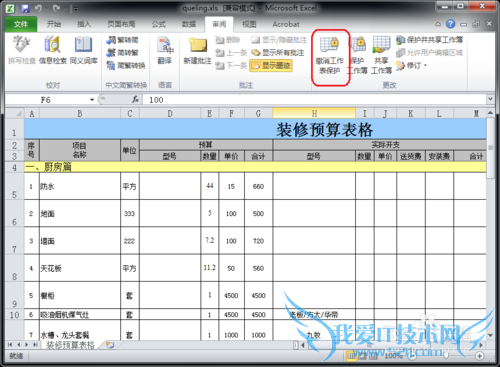Select title cell 装修预算表格
Screen dimensions: 500x367
pyautogui.click(x=255, y=129)
